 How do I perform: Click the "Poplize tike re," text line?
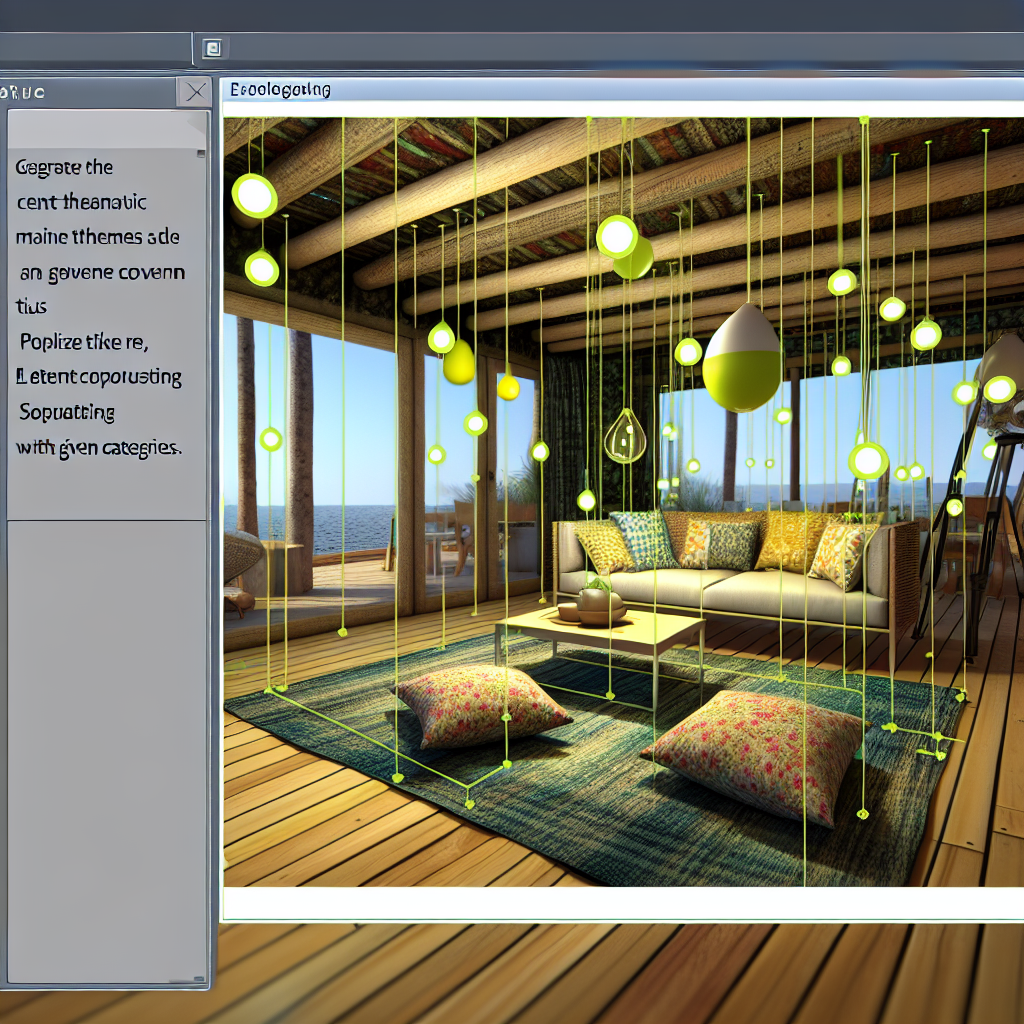[x=84, y=342]
